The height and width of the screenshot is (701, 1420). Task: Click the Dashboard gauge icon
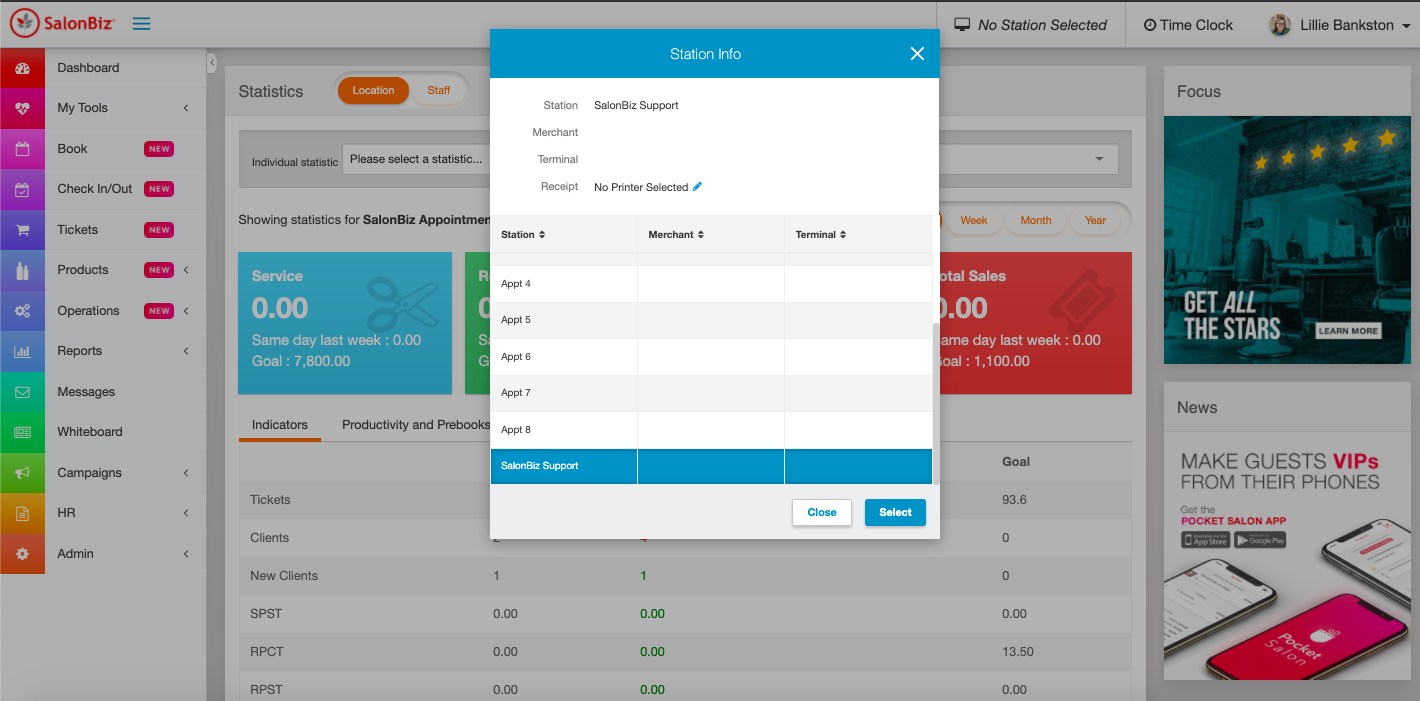pyautogui.click(x=23, y=68)
